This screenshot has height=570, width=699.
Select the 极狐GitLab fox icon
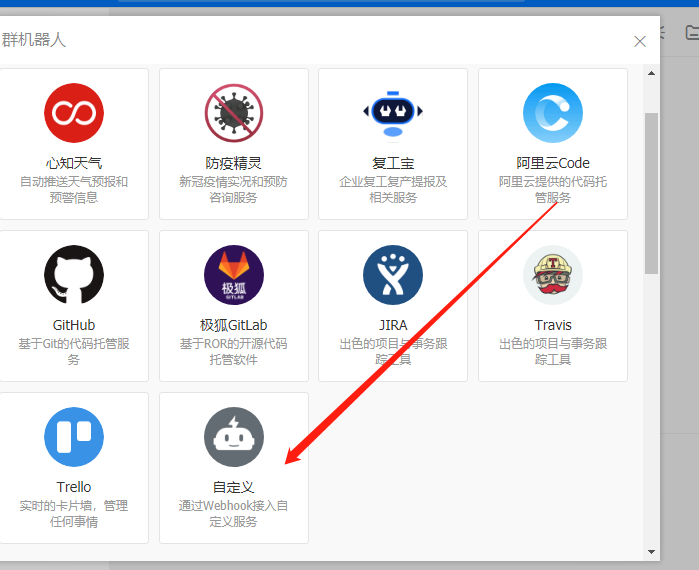[x=234, y=275]
